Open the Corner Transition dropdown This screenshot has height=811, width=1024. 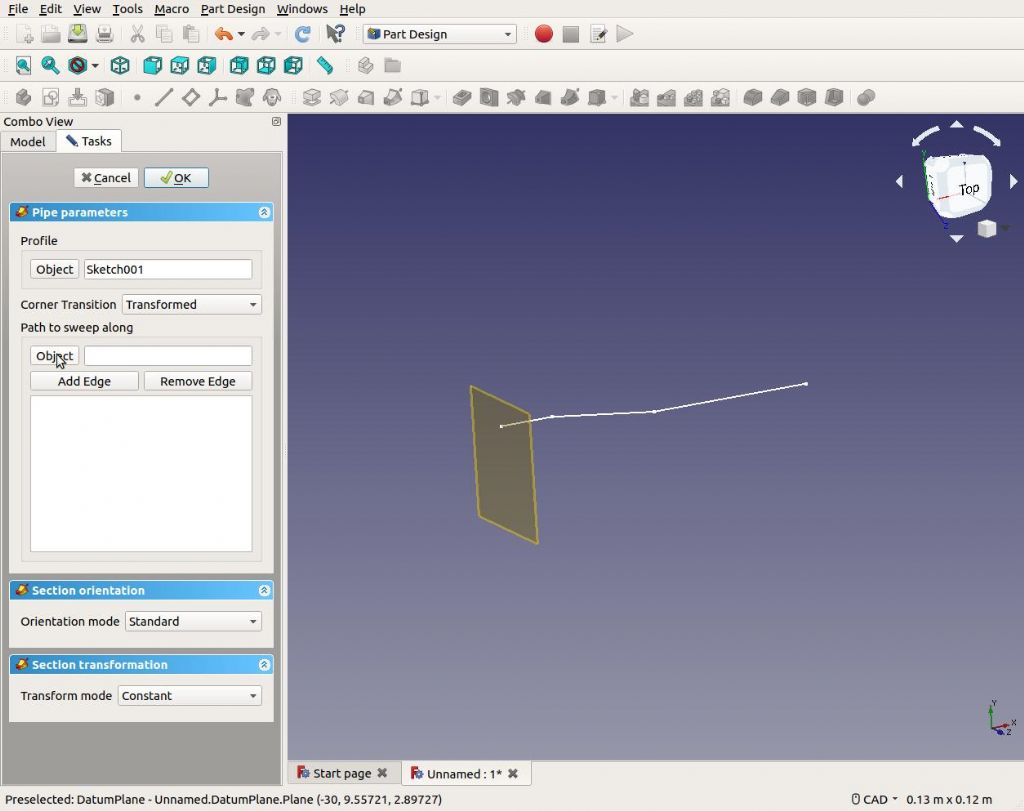pos(191,305)
